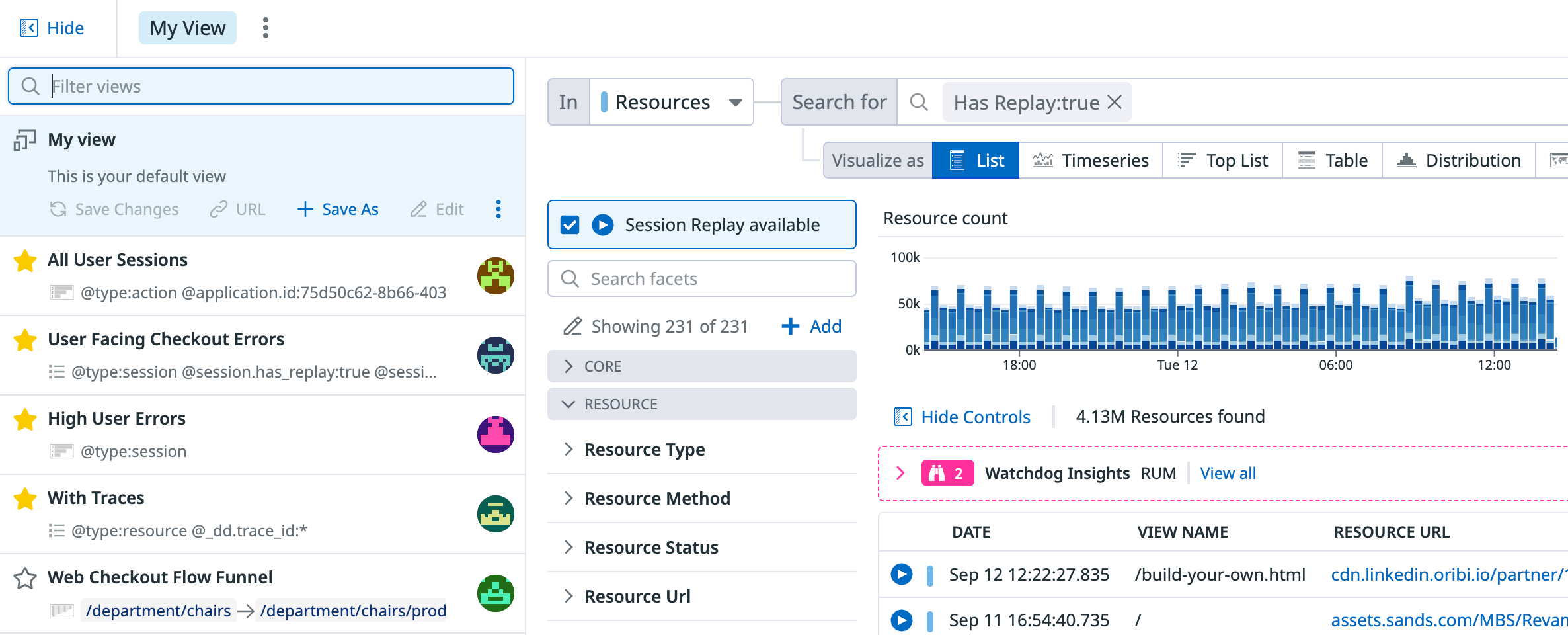Open the Edit pencil for My view
1568x635 pixels.
[x=436, y=209]
